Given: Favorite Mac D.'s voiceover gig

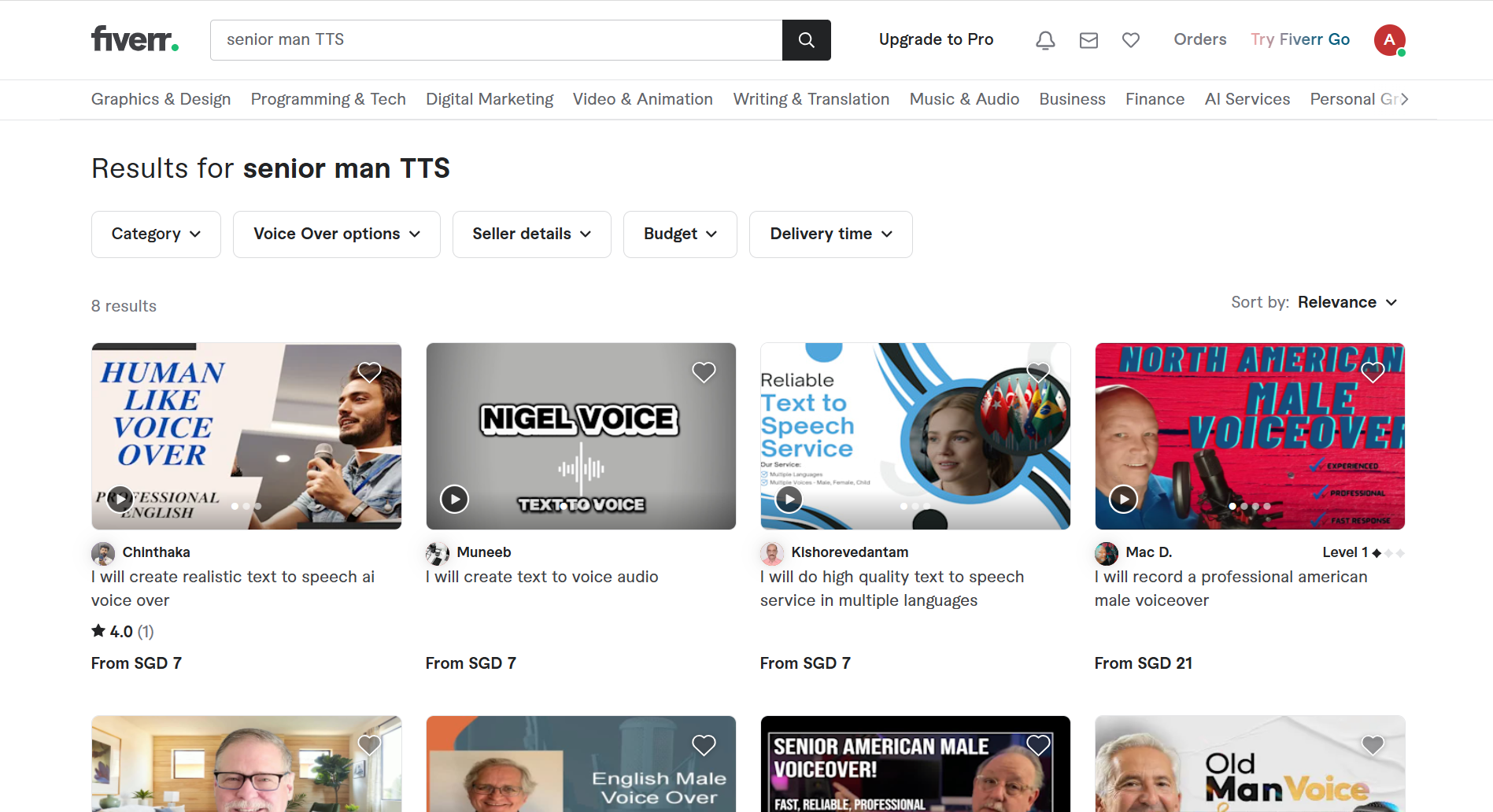Looking at the screenshot, I should (x=1373, y=372).
